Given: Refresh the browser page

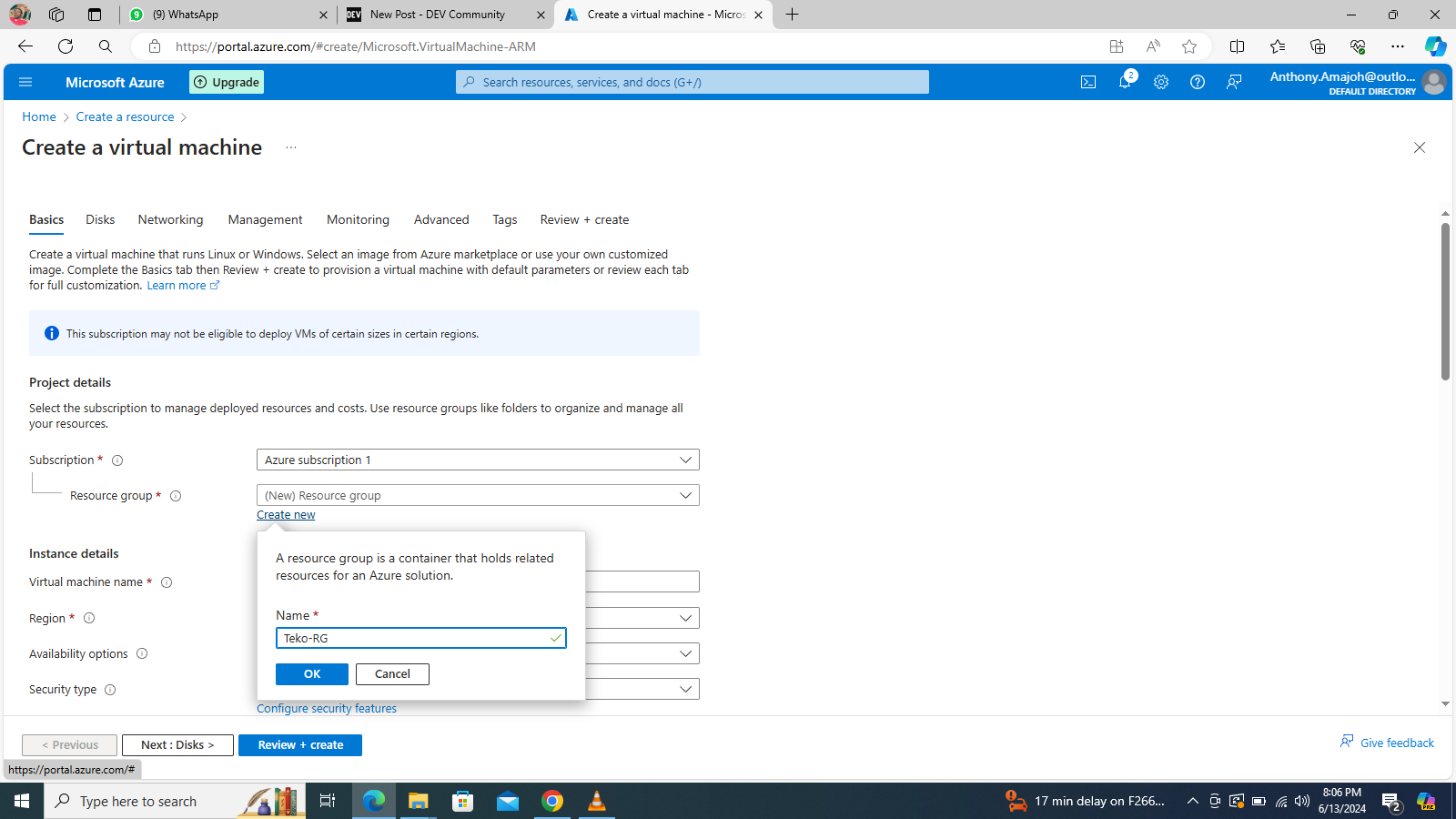Looking at the screenshot, I should 66,46.
